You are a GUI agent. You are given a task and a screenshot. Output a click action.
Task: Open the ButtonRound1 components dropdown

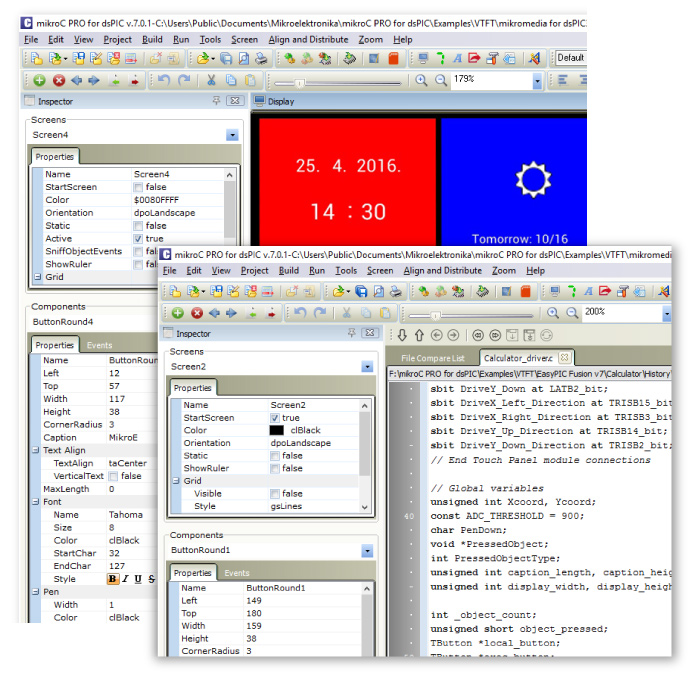pyautogui.click(x=368, y=551)
